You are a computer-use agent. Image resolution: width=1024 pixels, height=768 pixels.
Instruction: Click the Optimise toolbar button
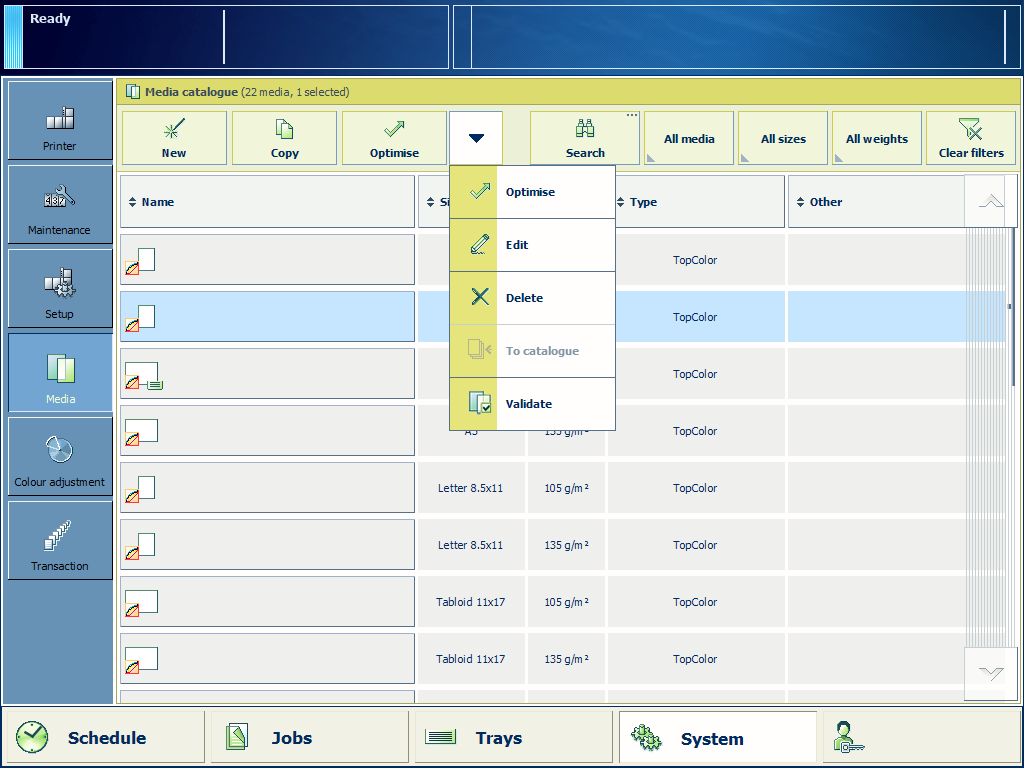(x=394, y=138)
